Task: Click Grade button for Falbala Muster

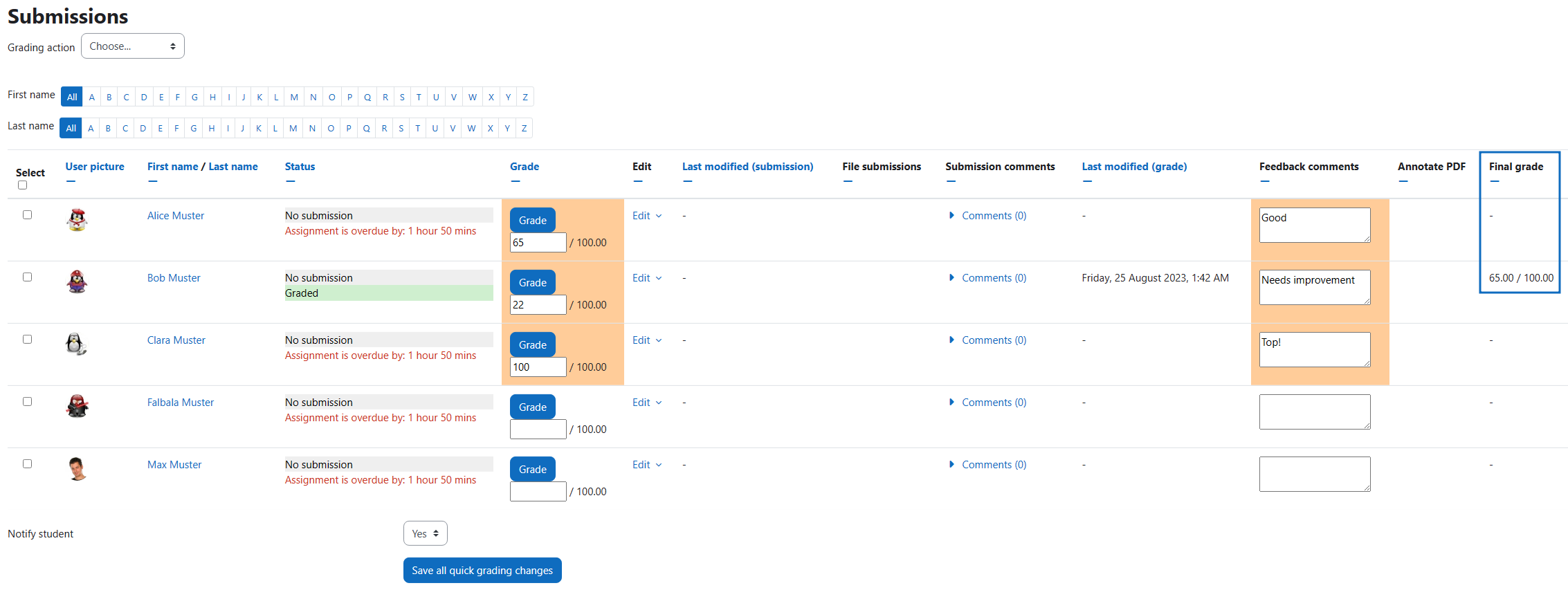Action: [533, 407]
